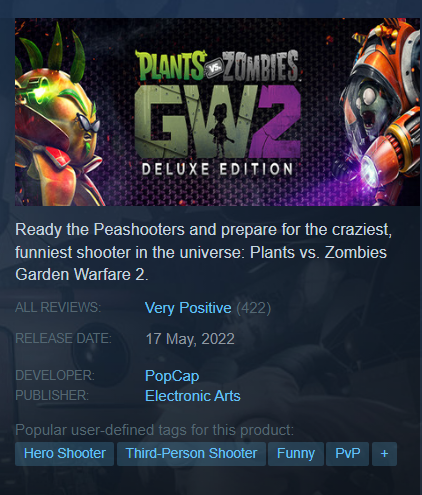
Task: Browse games tagged Funny
Action: tap(296, 454)
